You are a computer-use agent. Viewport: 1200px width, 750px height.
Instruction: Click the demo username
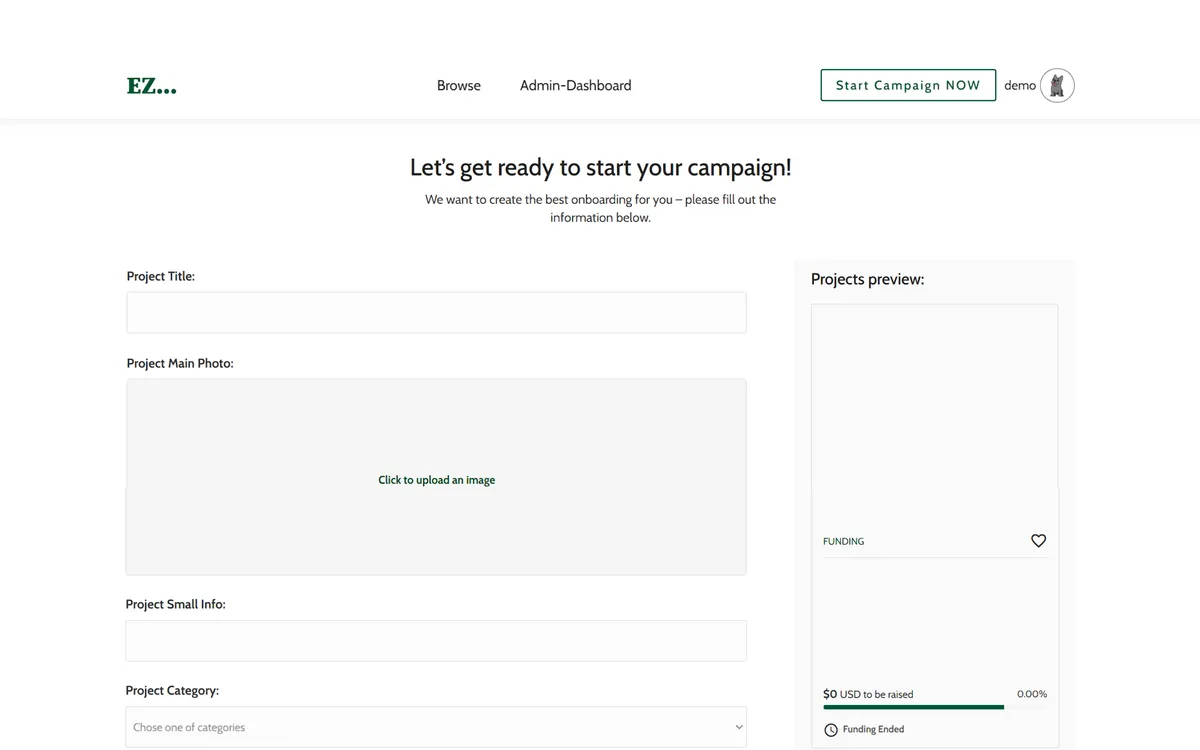(1020, 86)
